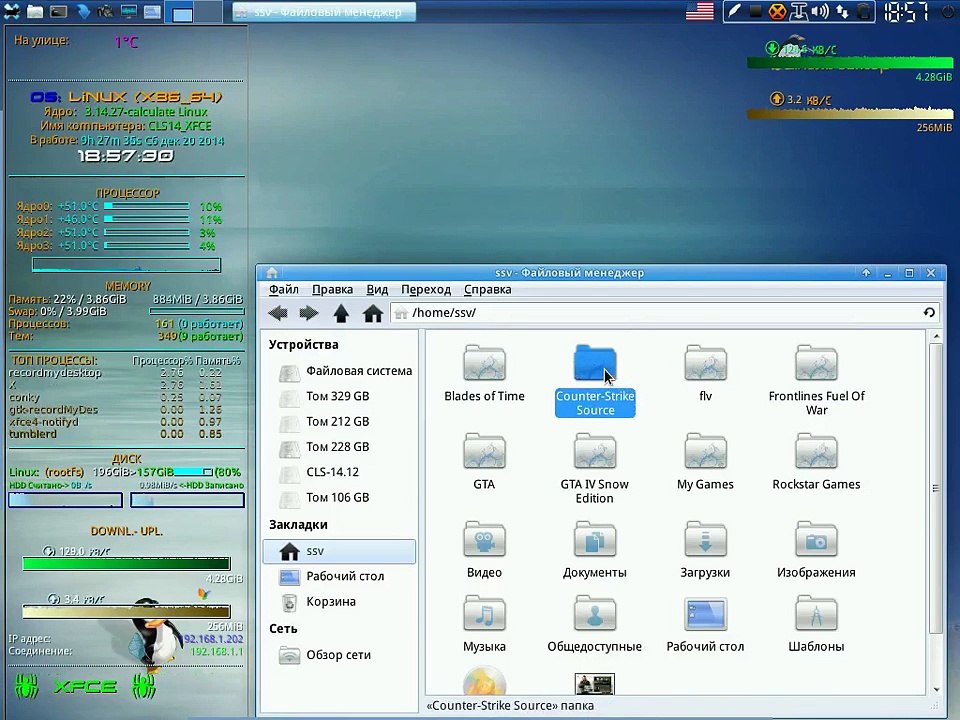Click the feather tray icon
This screenshot has width=960, height=720.
tap(735, 11)
